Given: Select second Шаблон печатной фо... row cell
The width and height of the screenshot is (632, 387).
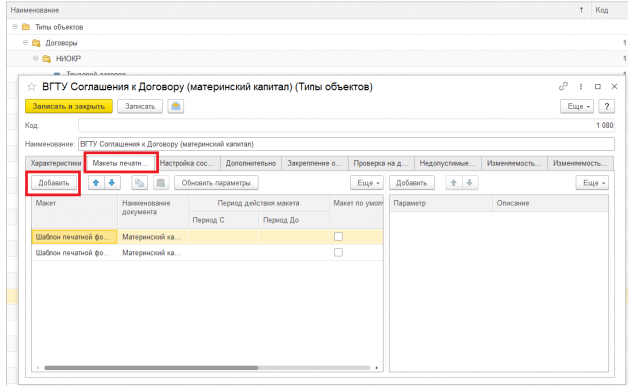Looking at the screenshot, I should tap(74, 253).
